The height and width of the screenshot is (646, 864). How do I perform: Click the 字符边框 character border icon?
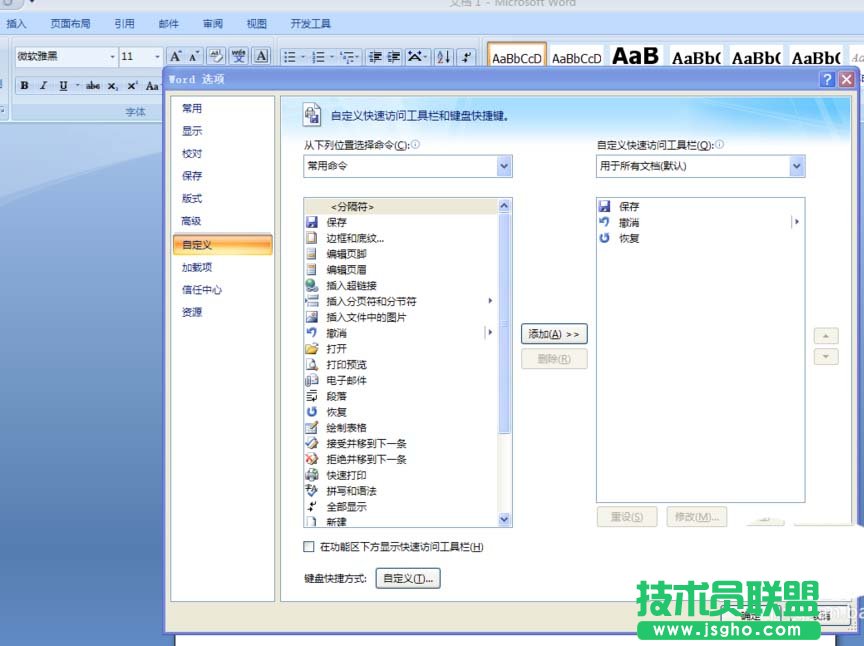[261, 57]
